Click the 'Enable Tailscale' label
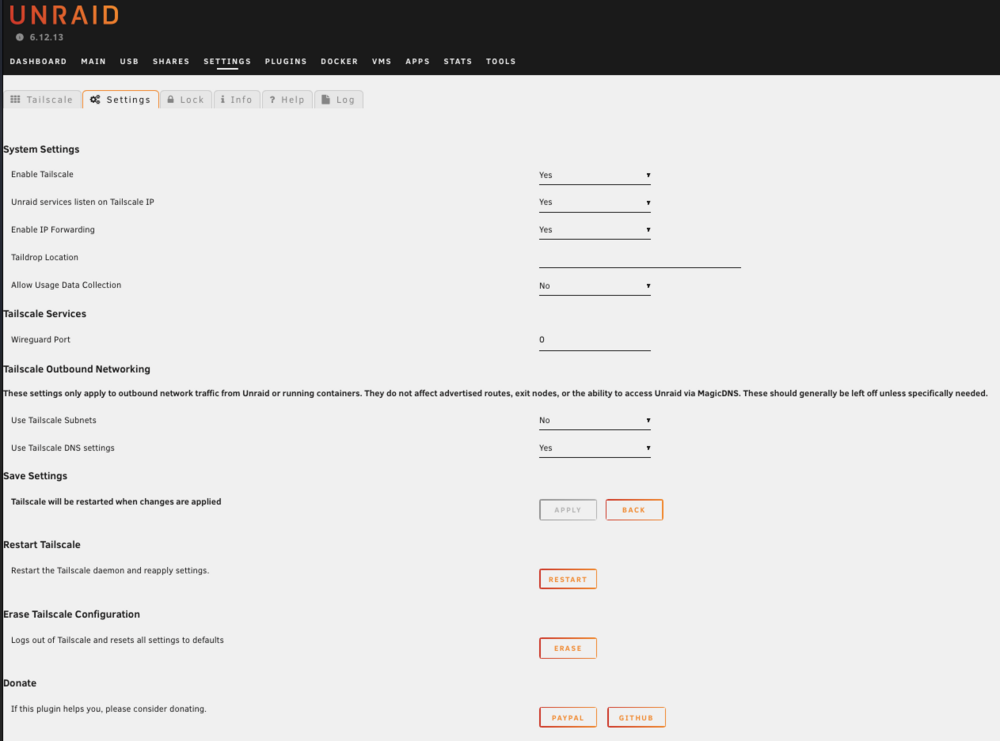The image size is (1000, 741). click(x=42, y=174)
